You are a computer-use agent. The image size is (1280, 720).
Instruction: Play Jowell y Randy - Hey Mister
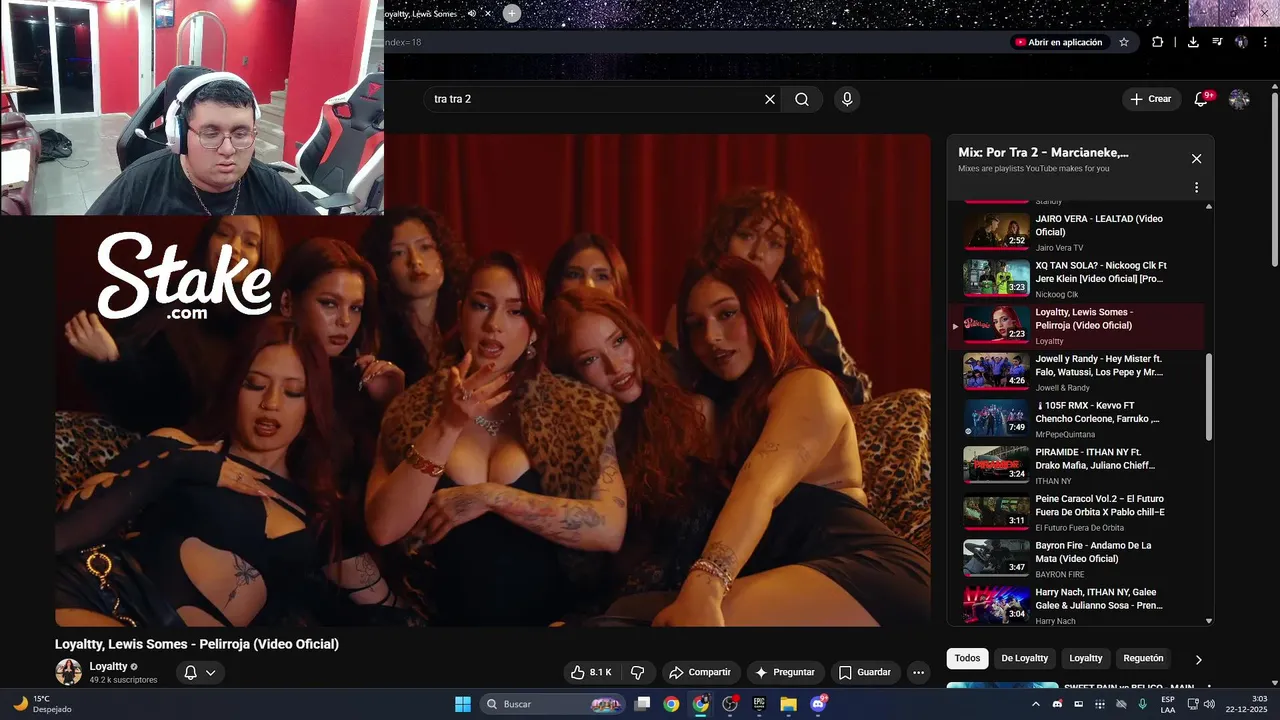point(1078,372)
